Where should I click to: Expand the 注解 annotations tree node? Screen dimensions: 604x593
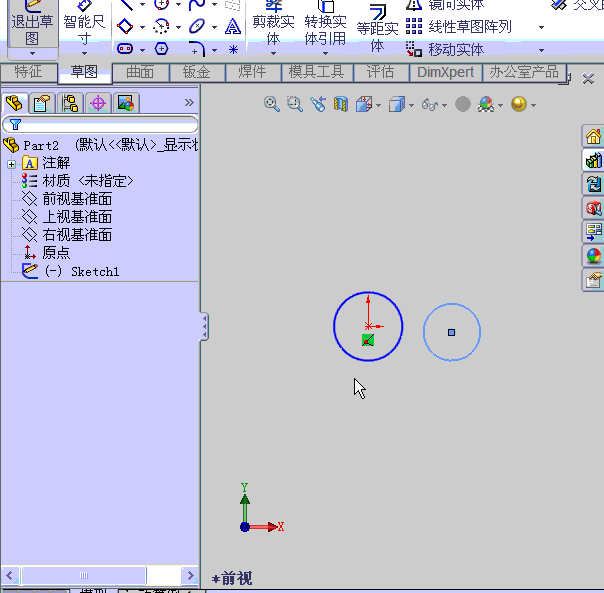11,165
